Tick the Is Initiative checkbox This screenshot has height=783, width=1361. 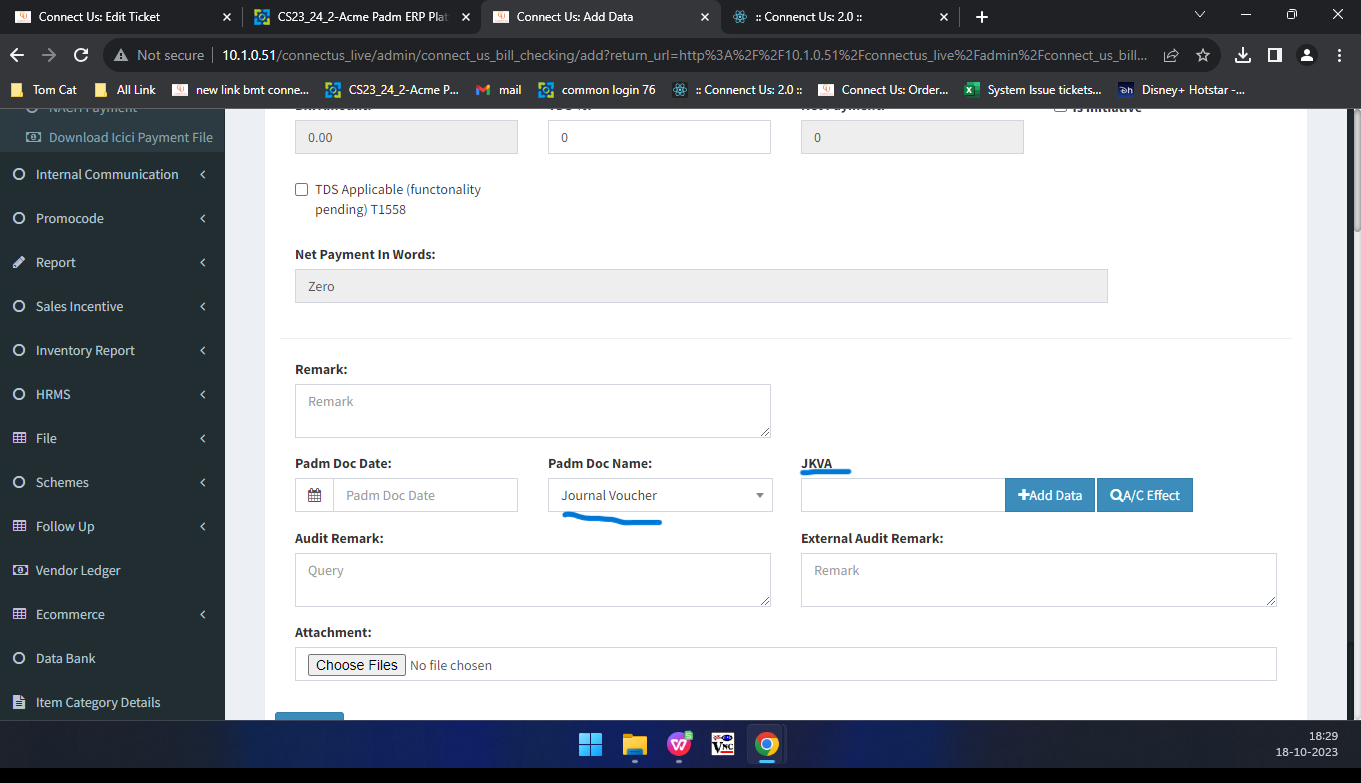pyautogui.click(x=1060, y=108)
